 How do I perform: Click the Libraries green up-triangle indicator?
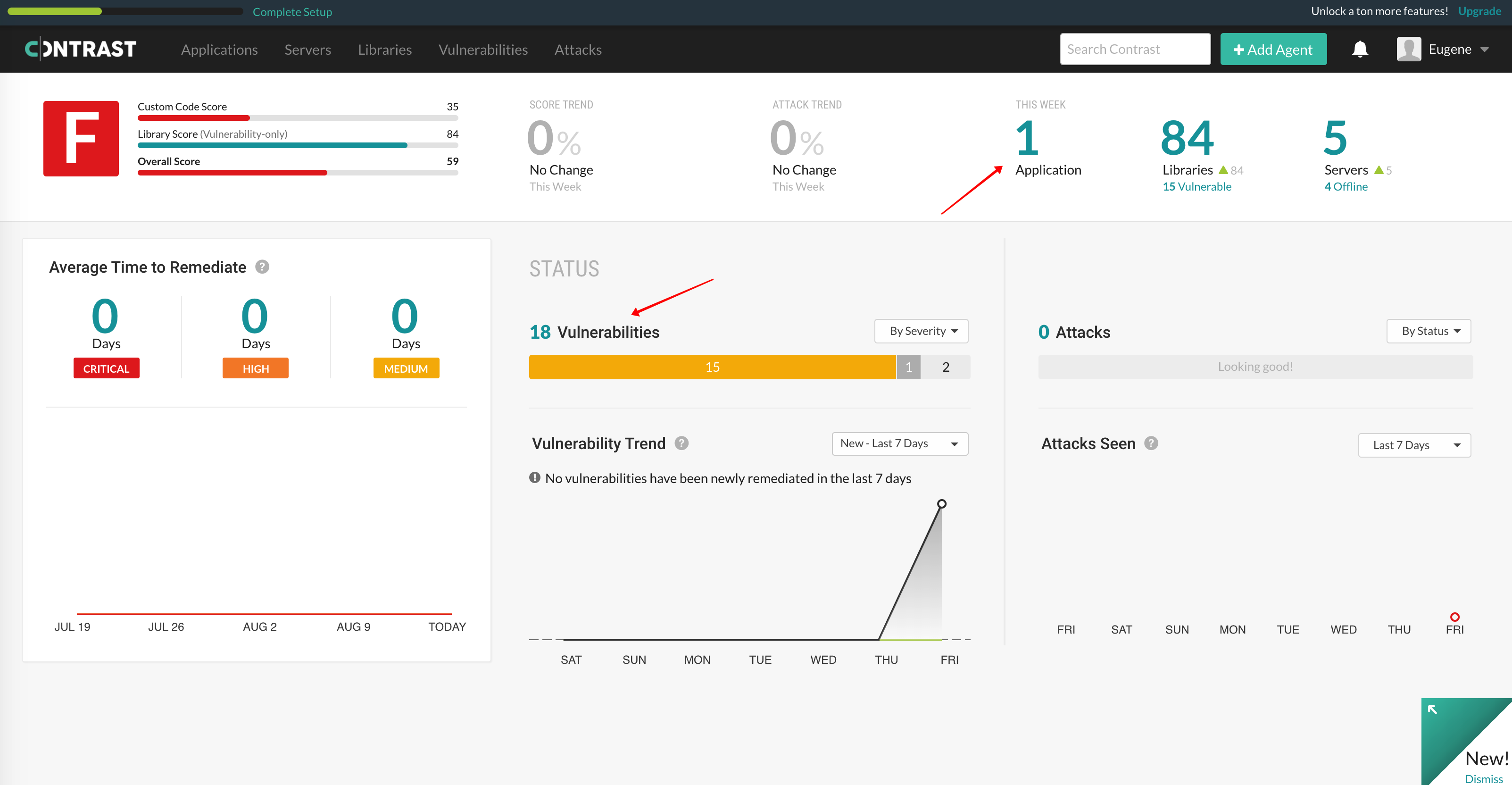[1223, 170]
